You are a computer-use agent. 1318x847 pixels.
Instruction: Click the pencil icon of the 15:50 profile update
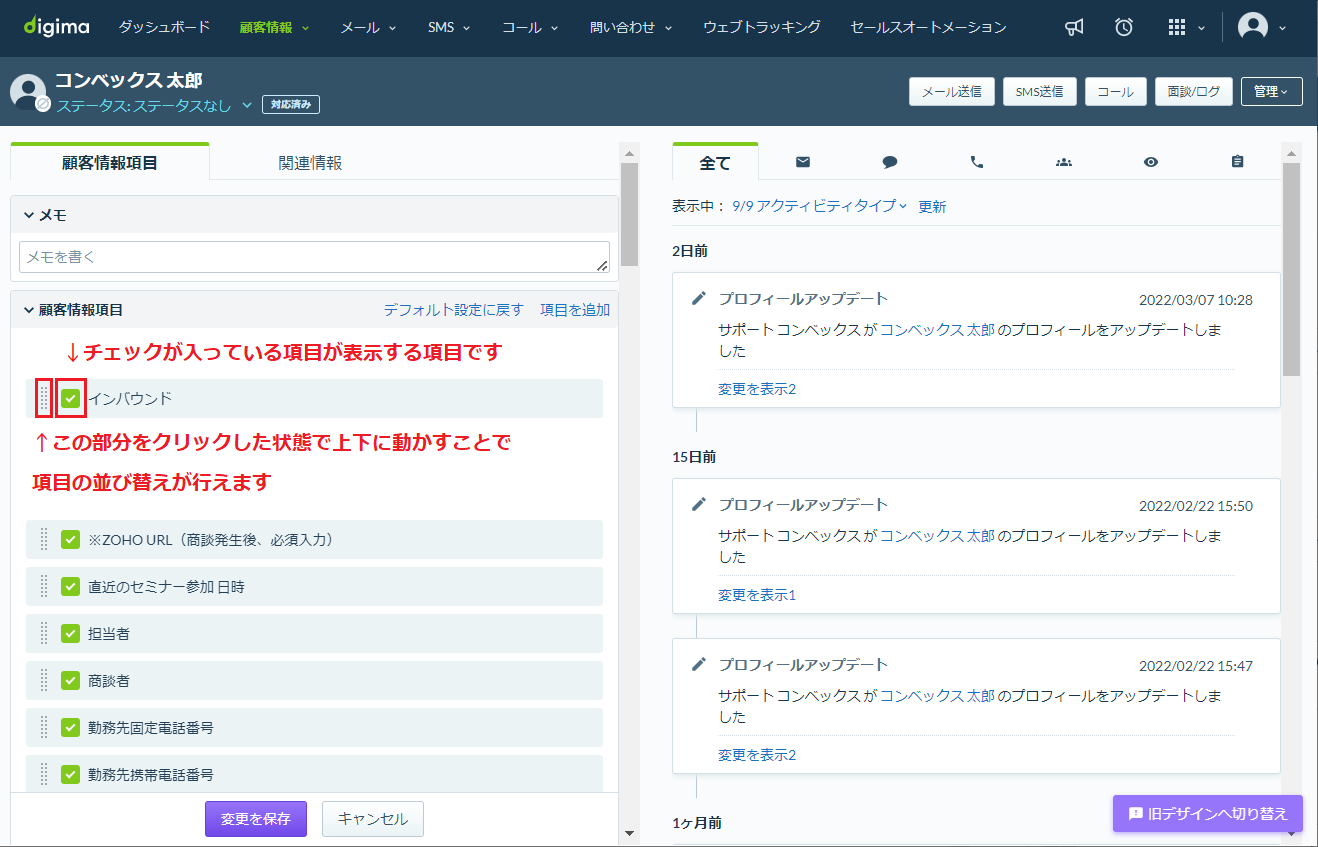699,504
